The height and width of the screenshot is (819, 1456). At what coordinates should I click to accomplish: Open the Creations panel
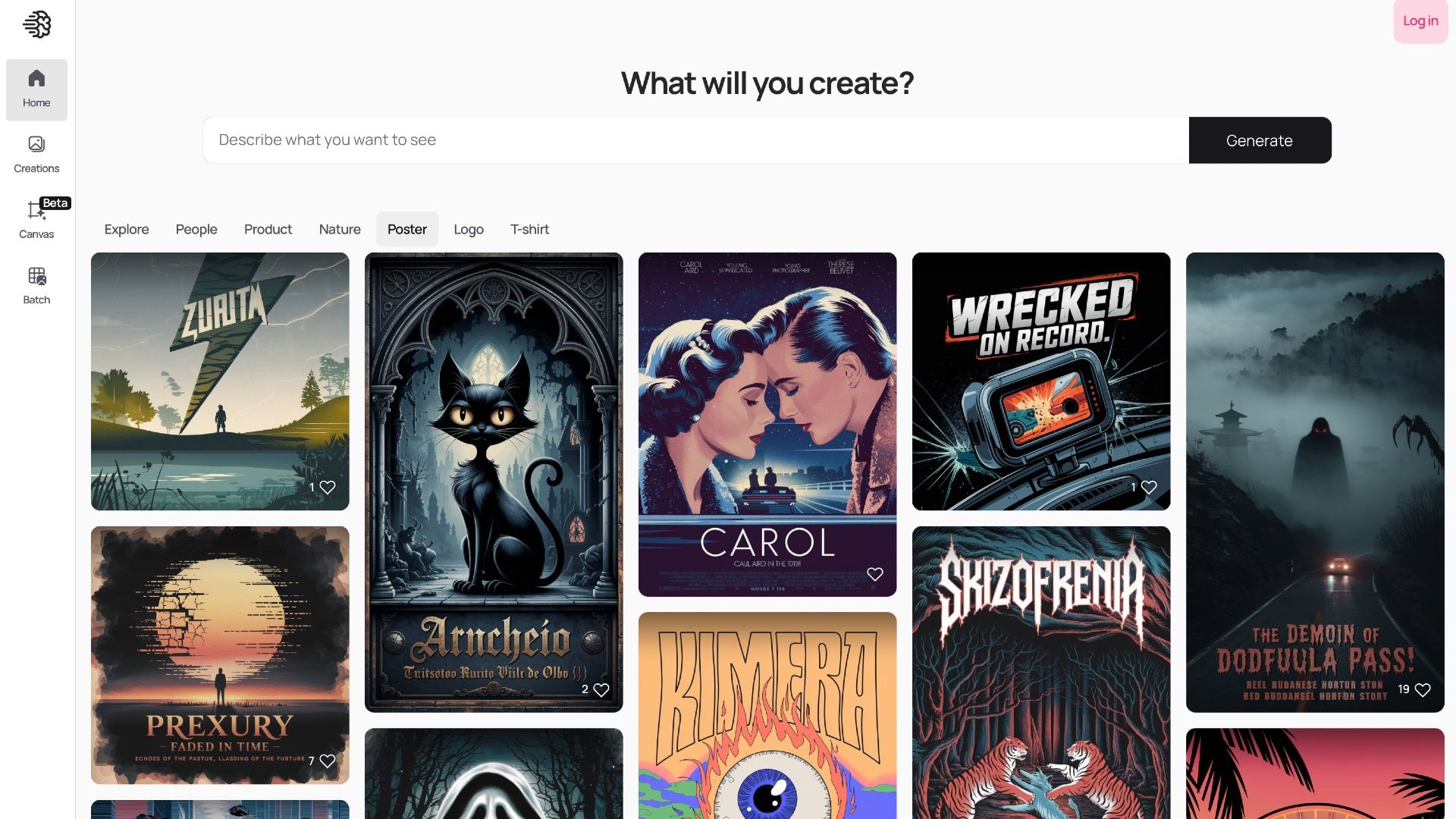tap(36, 154)
